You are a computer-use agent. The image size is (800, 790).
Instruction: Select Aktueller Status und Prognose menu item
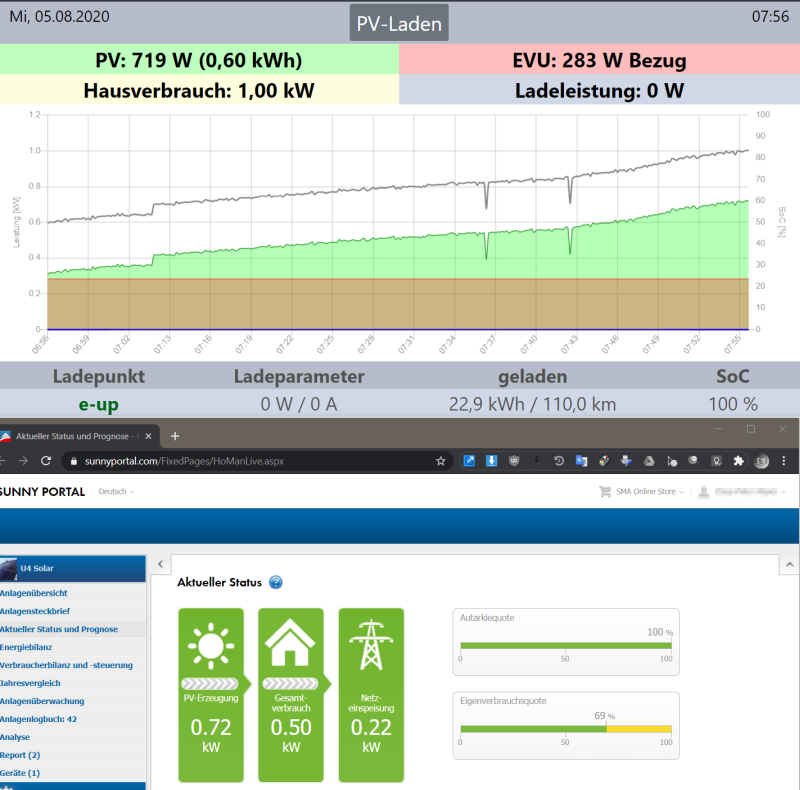[x=59, y=629]
